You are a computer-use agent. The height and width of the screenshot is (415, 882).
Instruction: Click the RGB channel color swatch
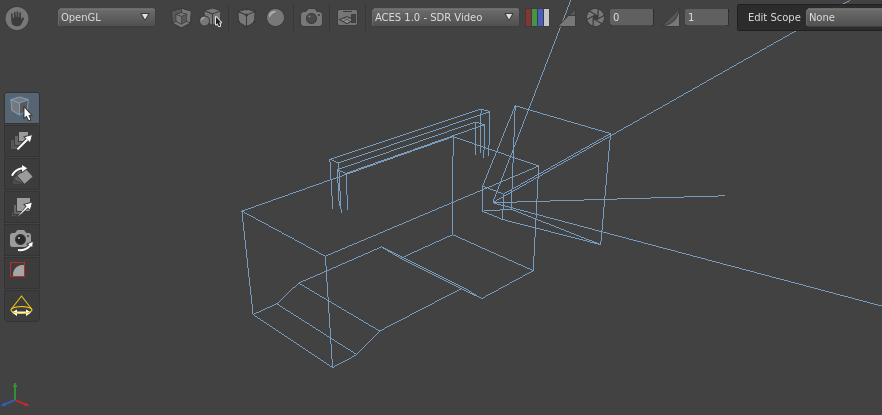(537, 17)
